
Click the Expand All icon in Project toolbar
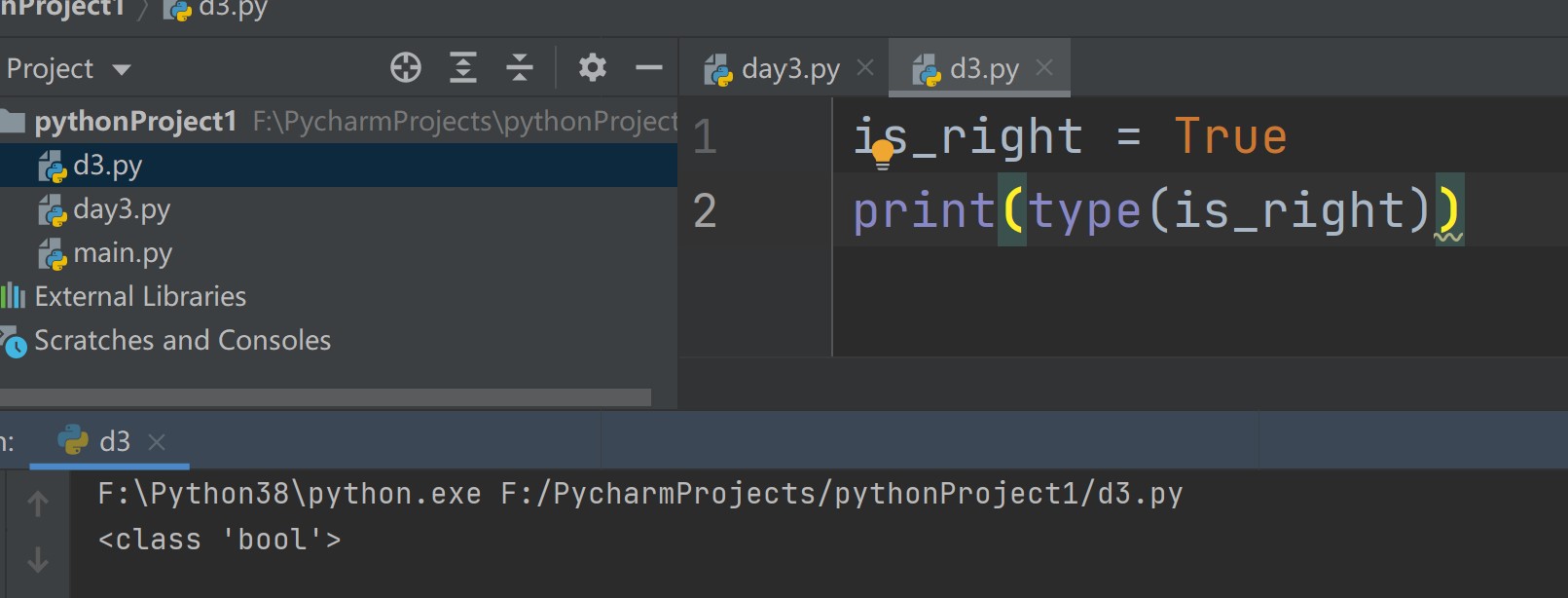pyautogui.click(x=463, y=68)
